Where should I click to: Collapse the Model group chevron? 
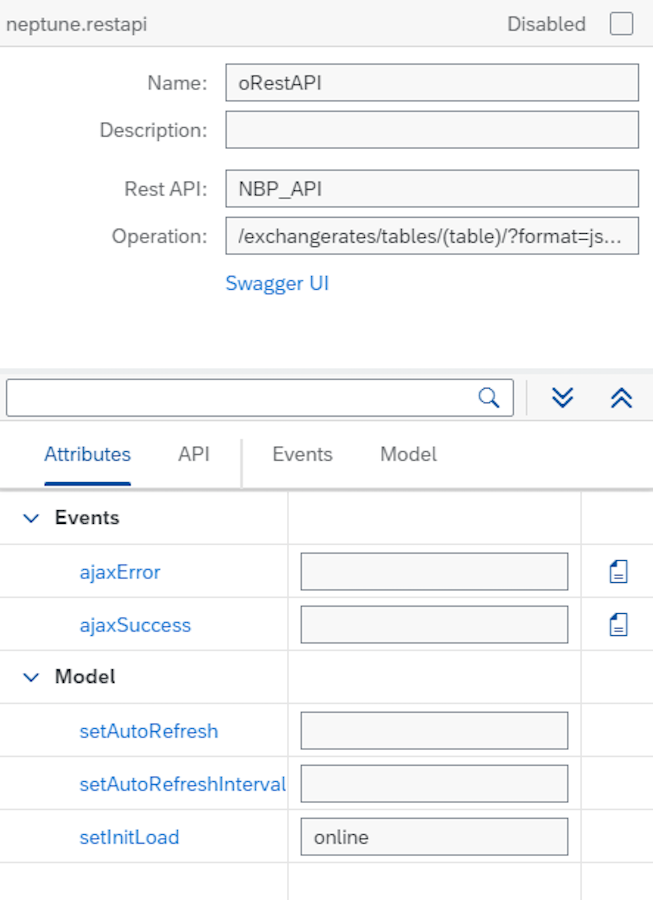31,677
